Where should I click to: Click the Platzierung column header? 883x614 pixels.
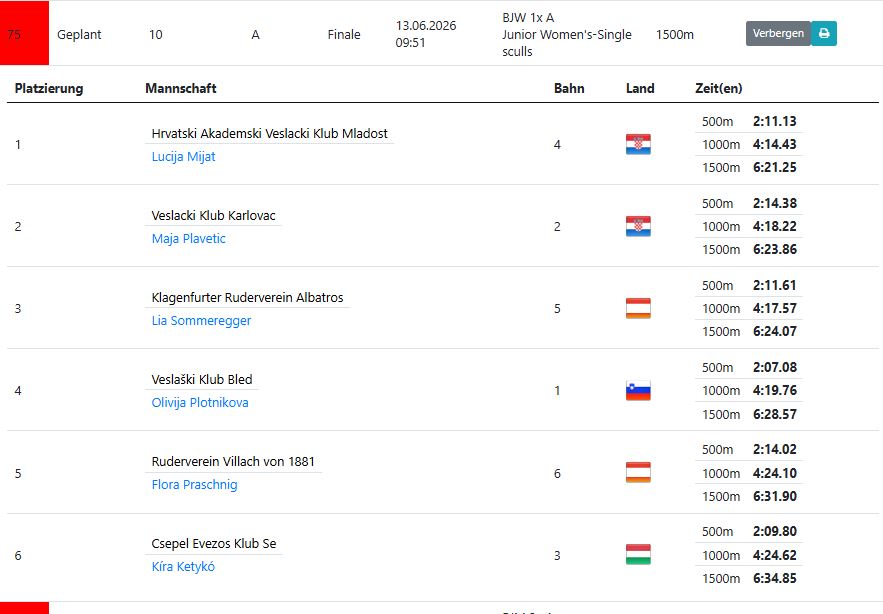[x=49, y=88]
